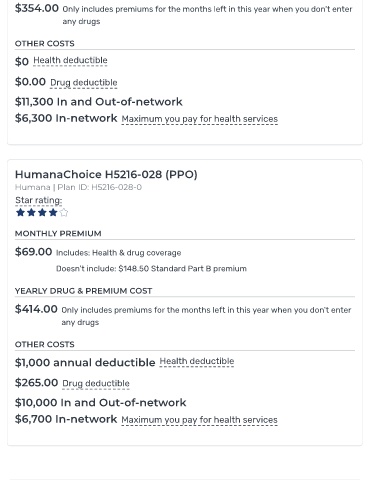
Task: Click the first filled star in rating
Action: coord(20,212)
